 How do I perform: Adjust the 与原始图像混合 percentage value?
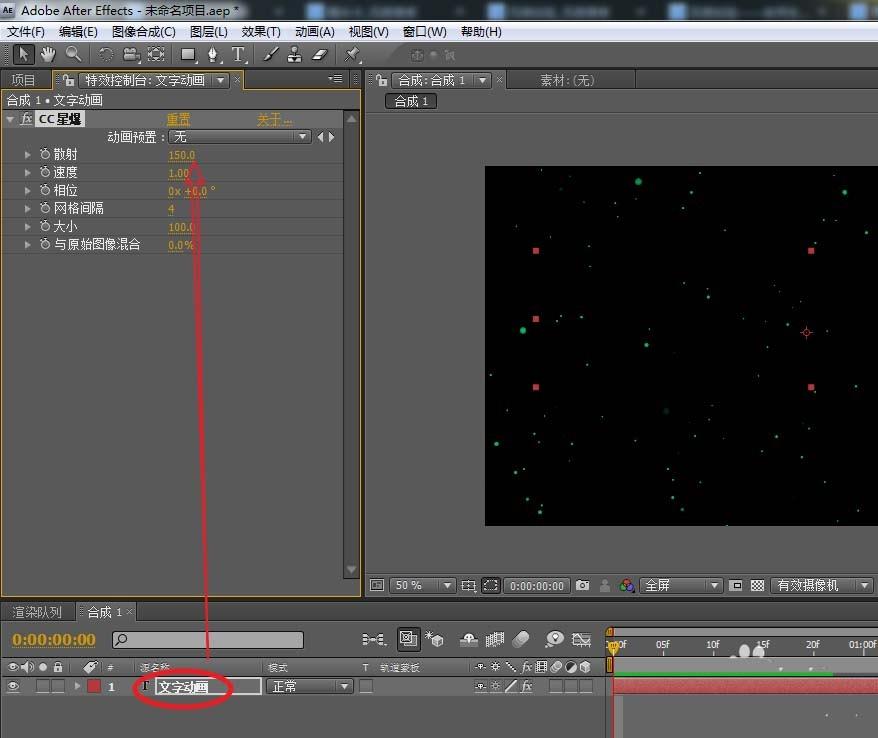(x=181, y=244)
